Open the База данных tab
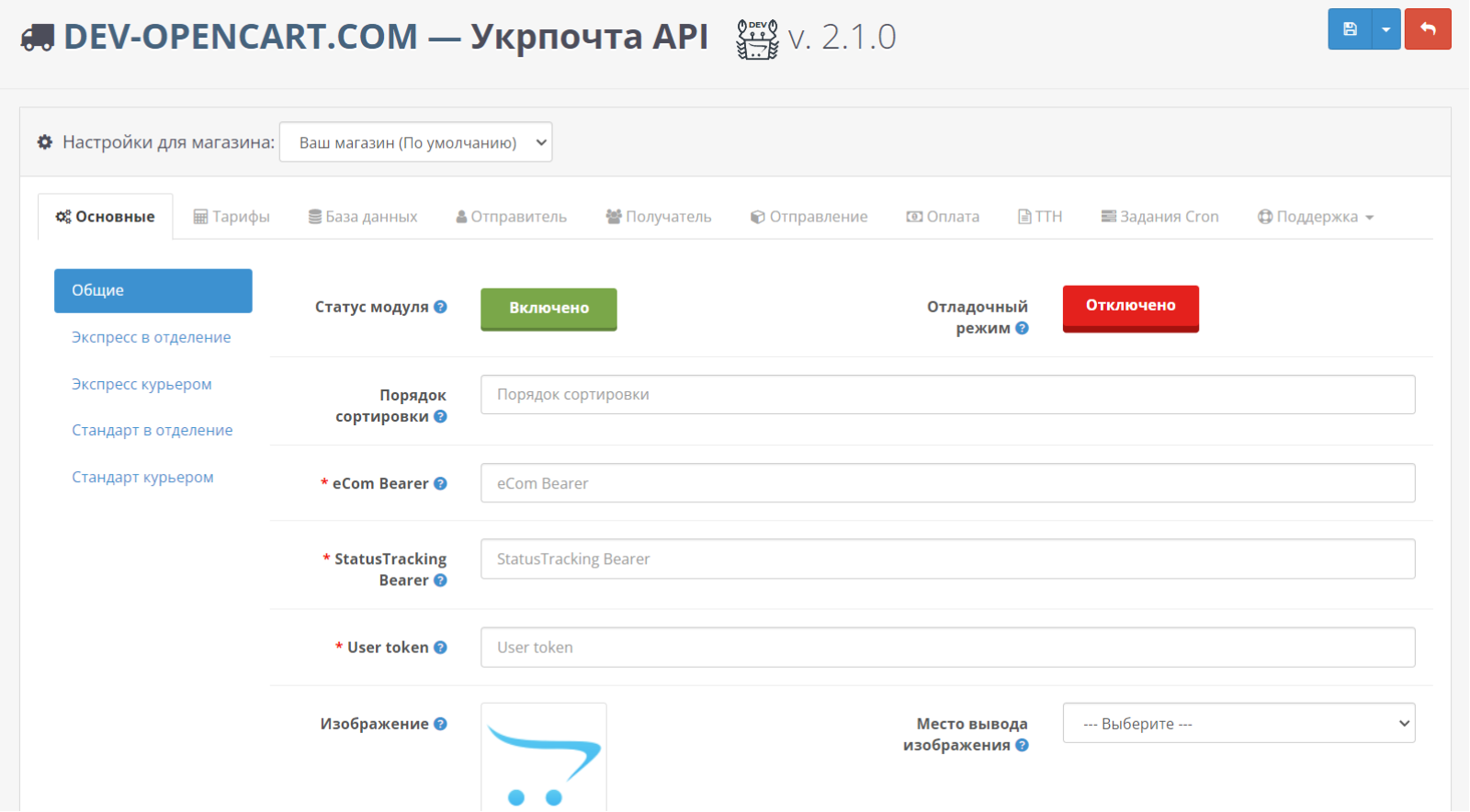 tap(363, 217)
